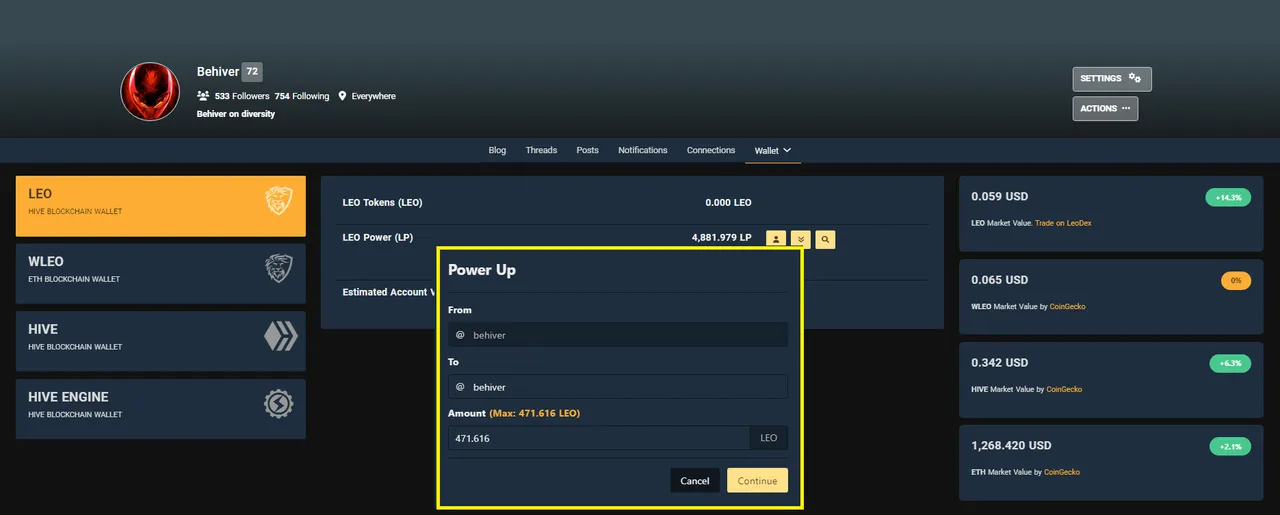Viewport: 1280px width, 515px height.
Task: Click the To account field
Action: pos(618,387)
